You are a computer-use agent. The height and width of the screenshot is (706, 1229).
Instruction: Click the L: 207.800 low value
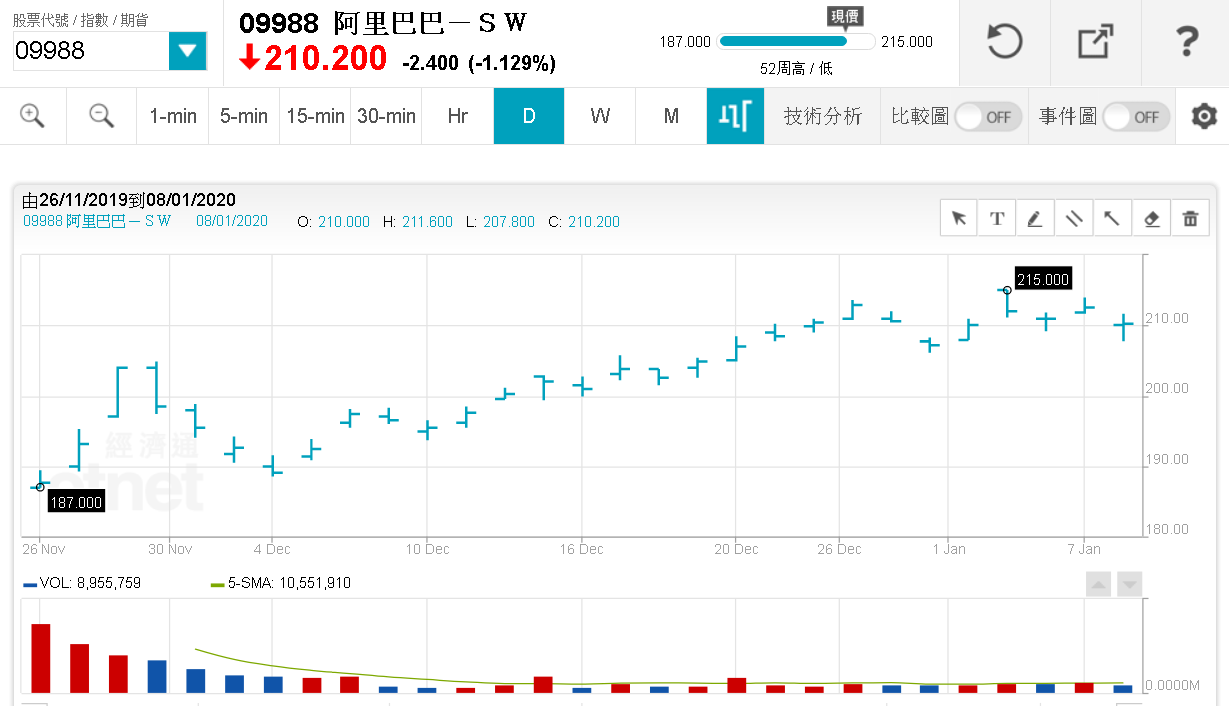(502, 222)
